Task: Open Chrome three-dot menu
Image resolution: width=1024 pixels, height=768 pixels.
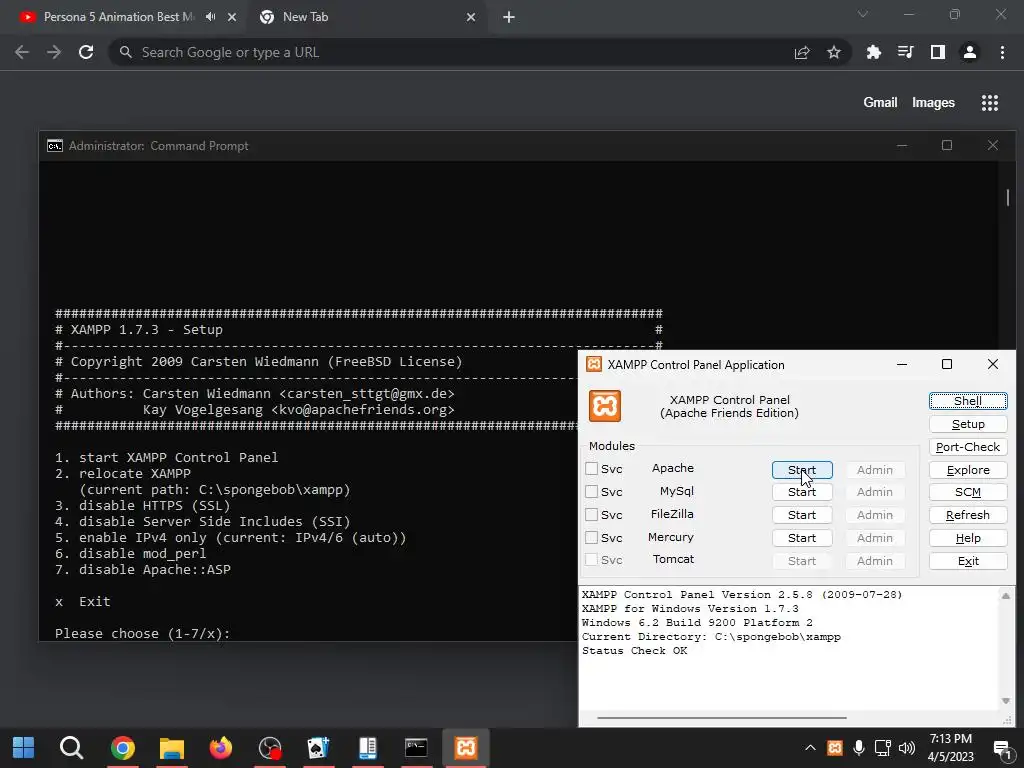Action: tap(1002, 52)
